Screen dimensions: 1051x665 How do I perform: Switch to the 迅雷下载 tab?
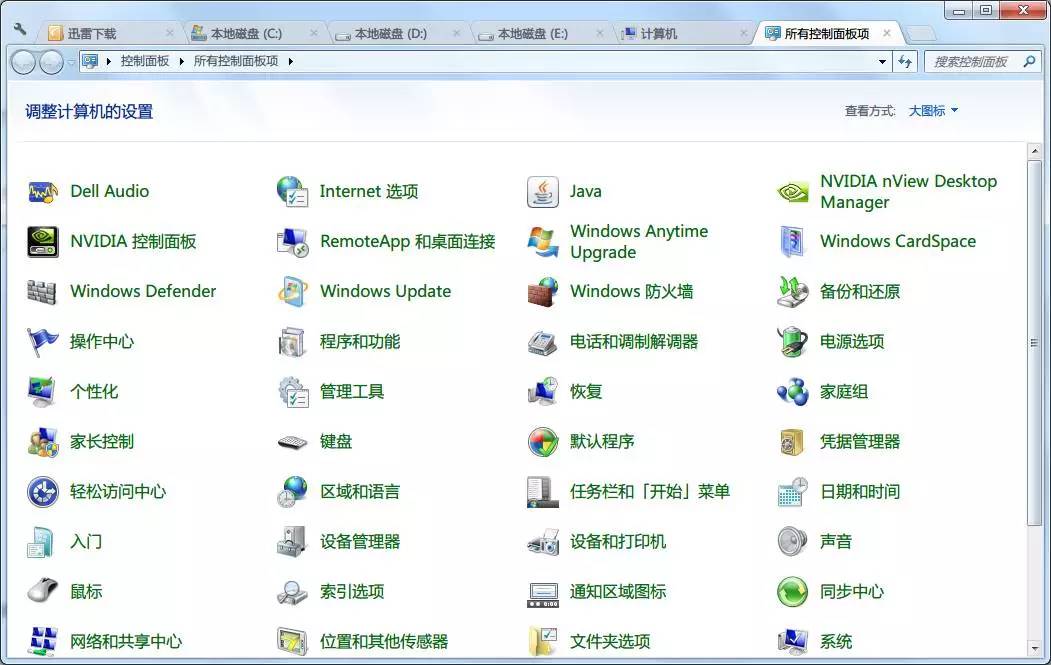point(107,34)
